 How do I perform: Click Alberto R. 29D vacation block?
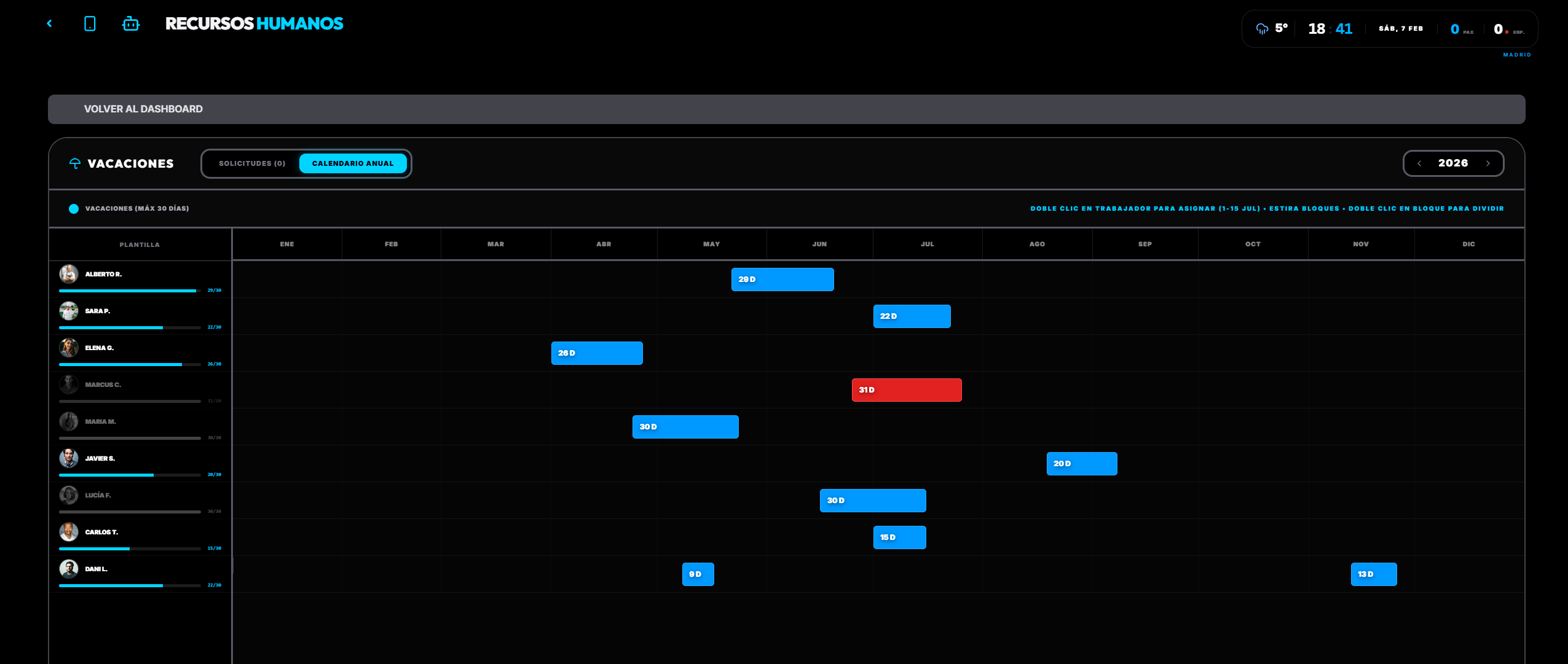[x=782, y=279]
